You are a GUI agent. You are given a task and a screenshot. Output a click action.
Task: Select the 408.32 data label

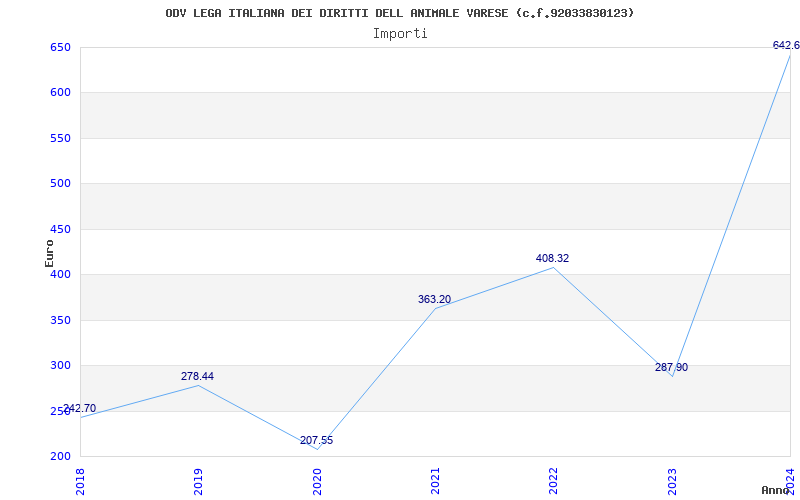point(553,259)
